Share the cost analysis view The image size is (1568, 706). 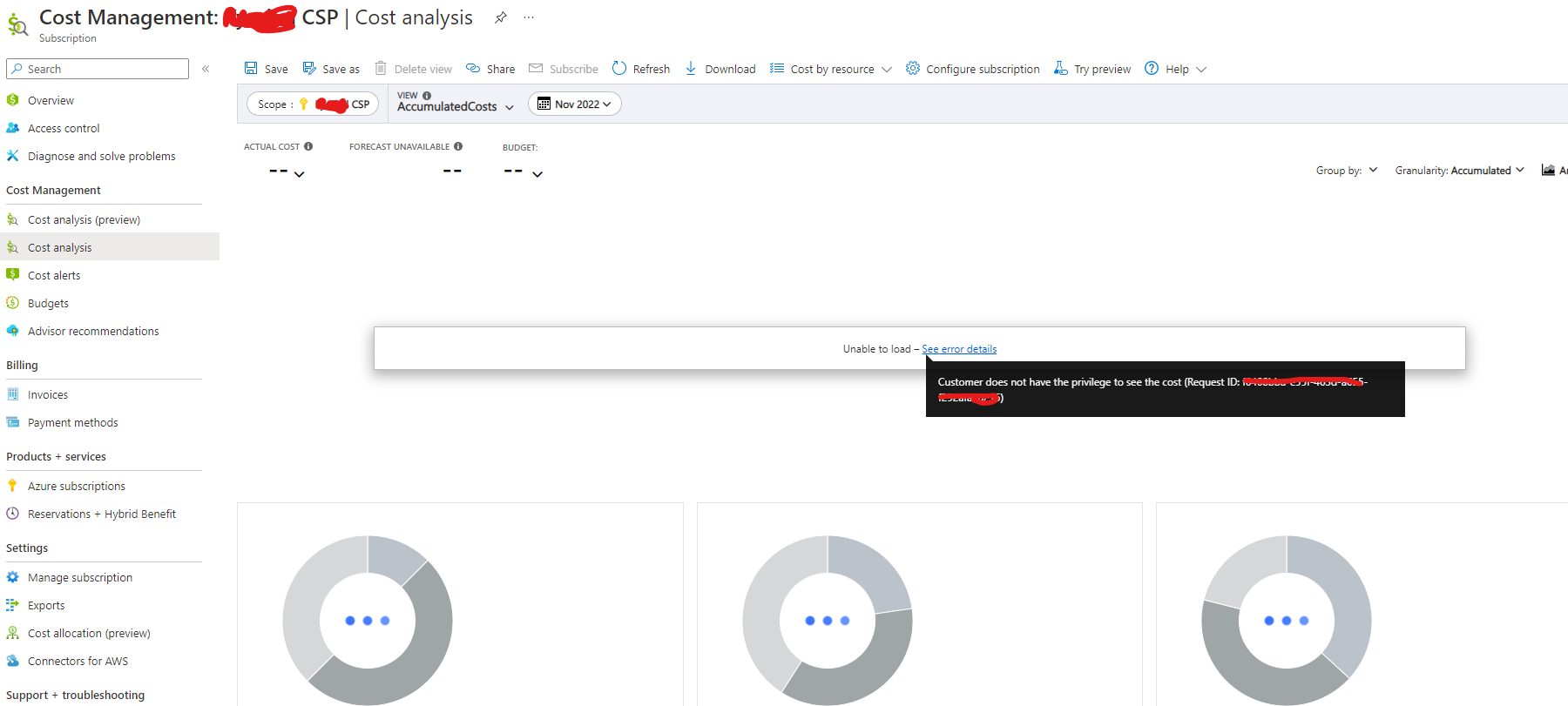coord(490,69)
